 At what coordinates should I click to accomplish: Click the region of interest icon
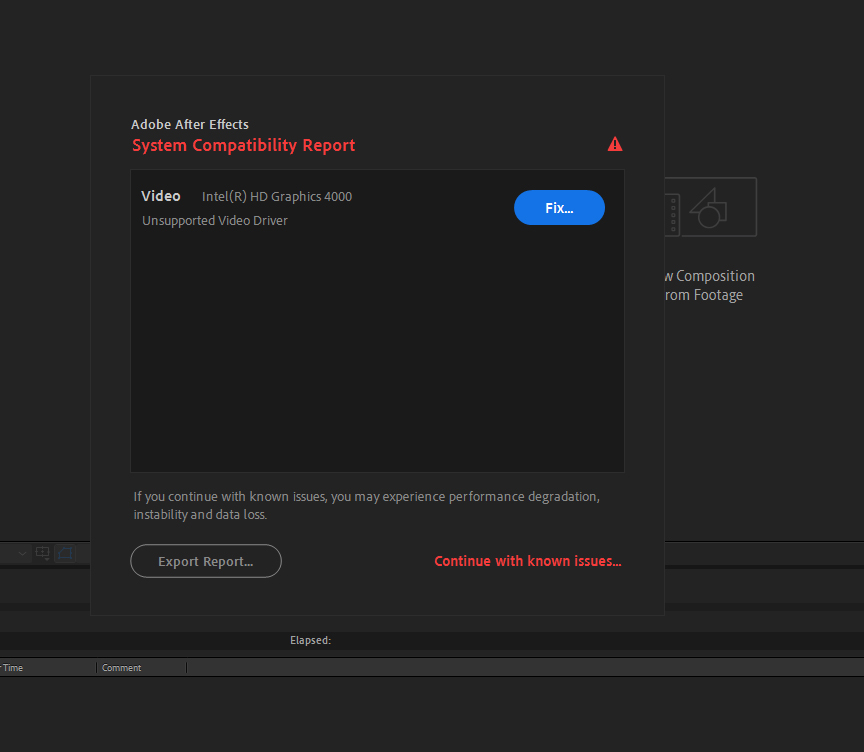click(42, 553)
